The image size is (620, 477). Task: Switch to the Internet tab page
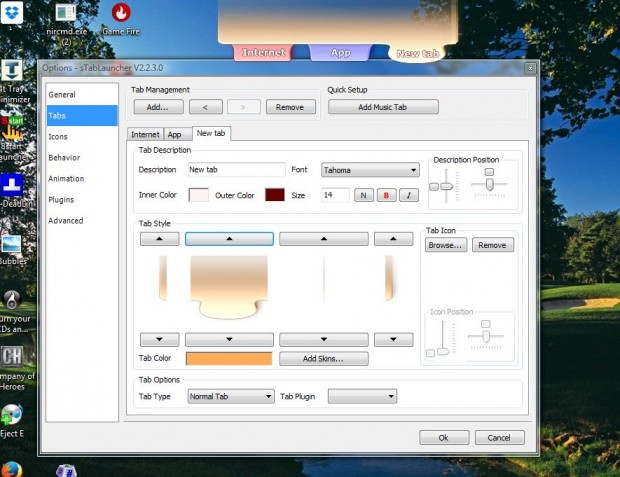pos(145,134)
